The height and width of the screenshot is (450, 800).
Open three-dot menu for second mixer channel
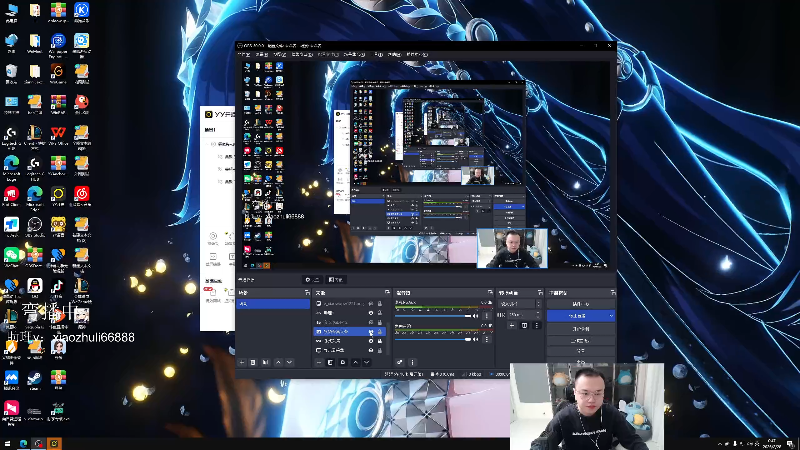(487, 339)
